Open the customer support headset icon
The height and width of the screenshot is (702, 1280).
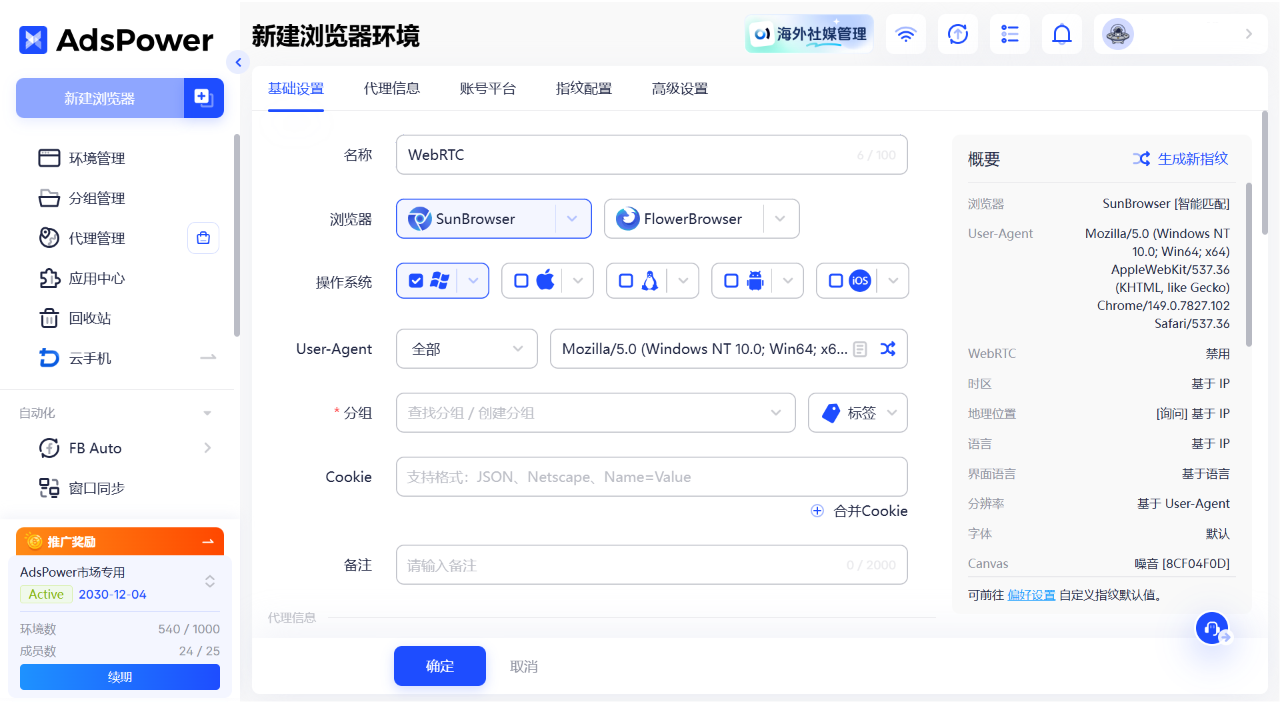[x=1212, y=628]
